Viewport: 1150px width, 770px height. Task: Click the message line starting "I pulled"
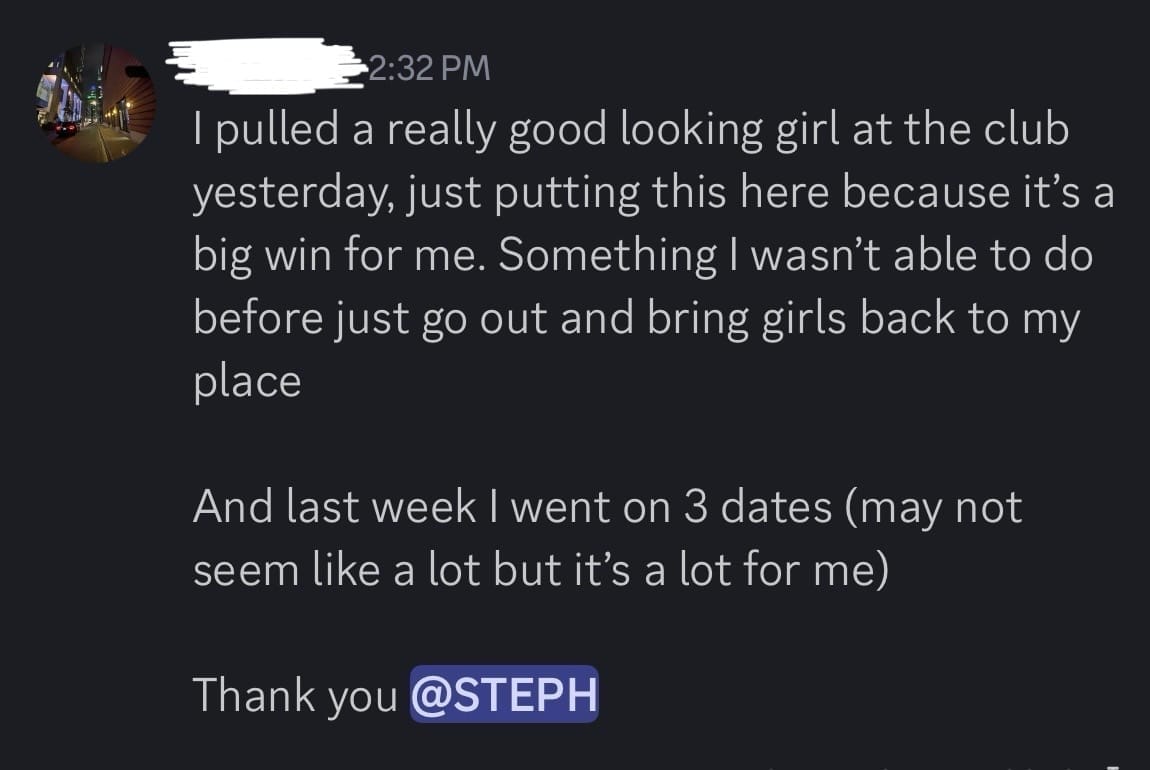coord(630,130)
